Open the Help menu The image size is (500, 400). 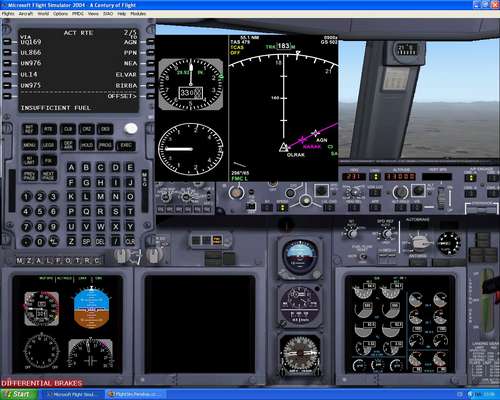[x=122, y=14]
